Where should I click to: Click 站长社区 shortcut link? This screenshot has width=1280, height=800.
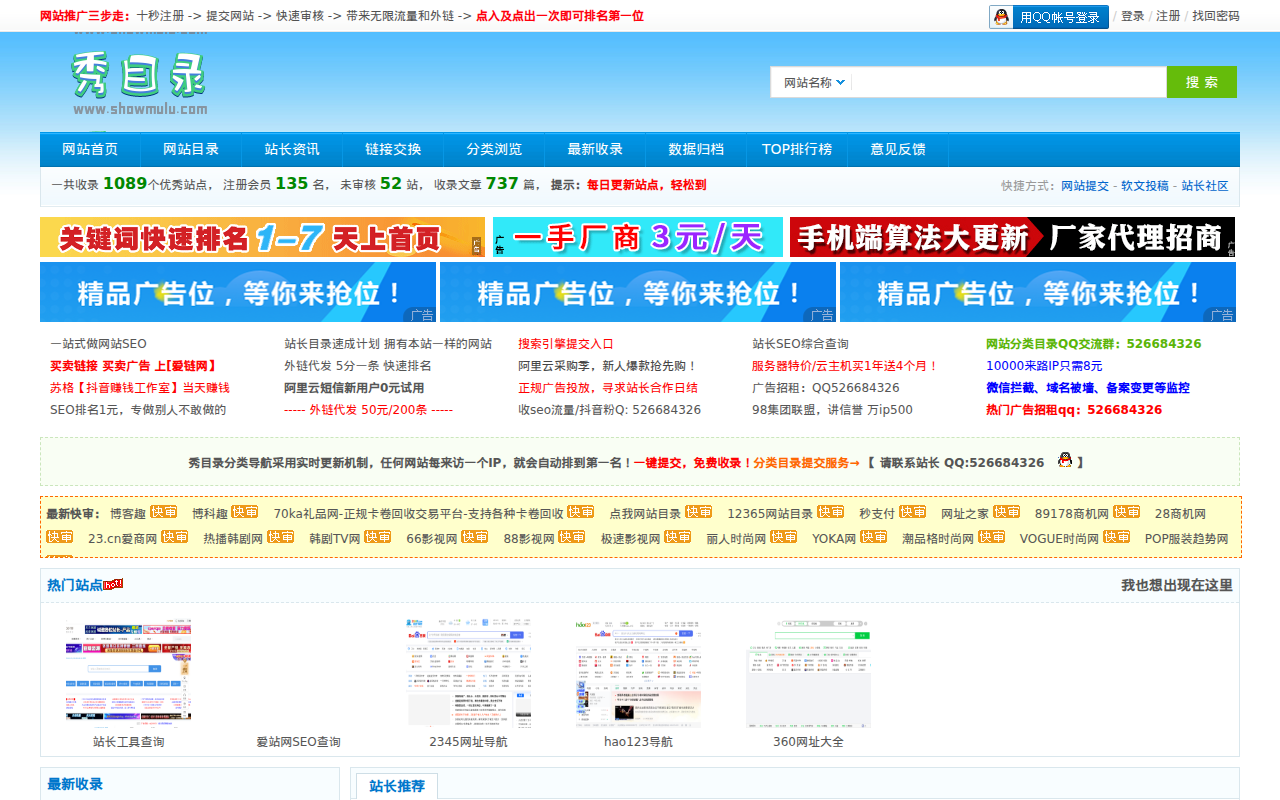(1205, 186)
